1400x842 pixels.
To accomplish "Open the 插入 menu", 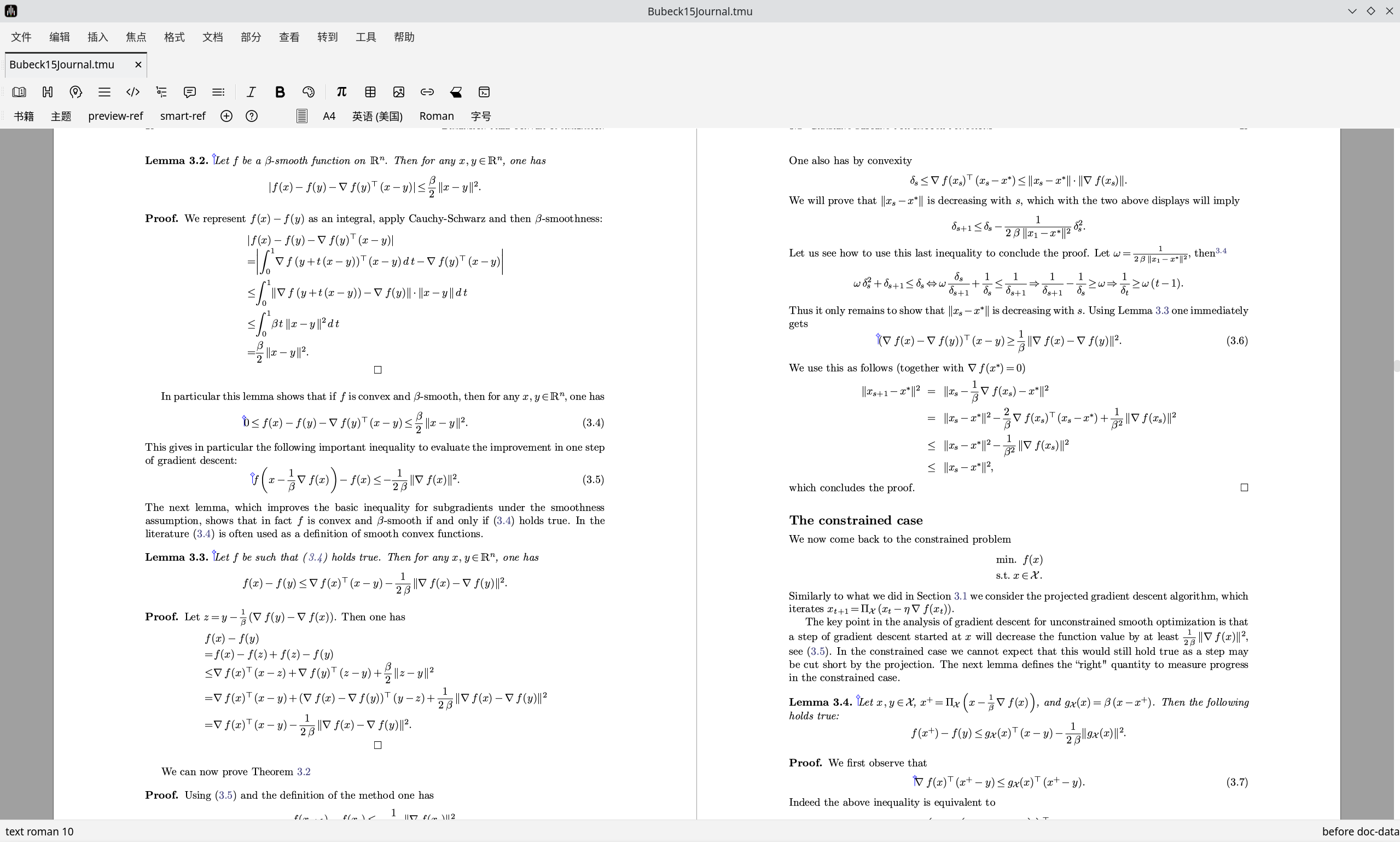I will [97, 37].
